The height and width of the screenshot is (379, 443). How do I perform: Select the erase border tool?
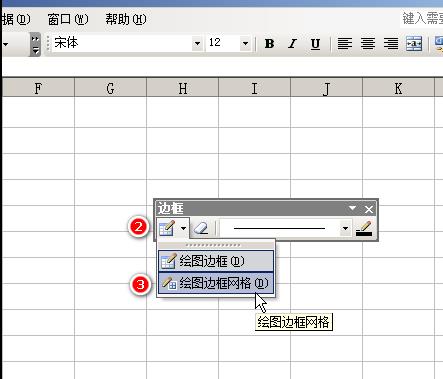click(201, 228)
